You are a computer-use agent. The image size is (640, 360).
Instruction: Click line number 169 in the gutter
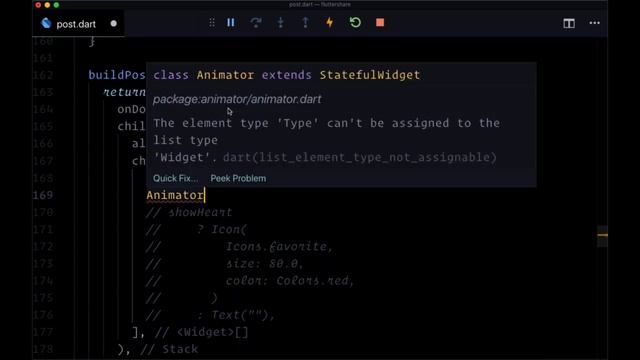[x=43, y=195]
